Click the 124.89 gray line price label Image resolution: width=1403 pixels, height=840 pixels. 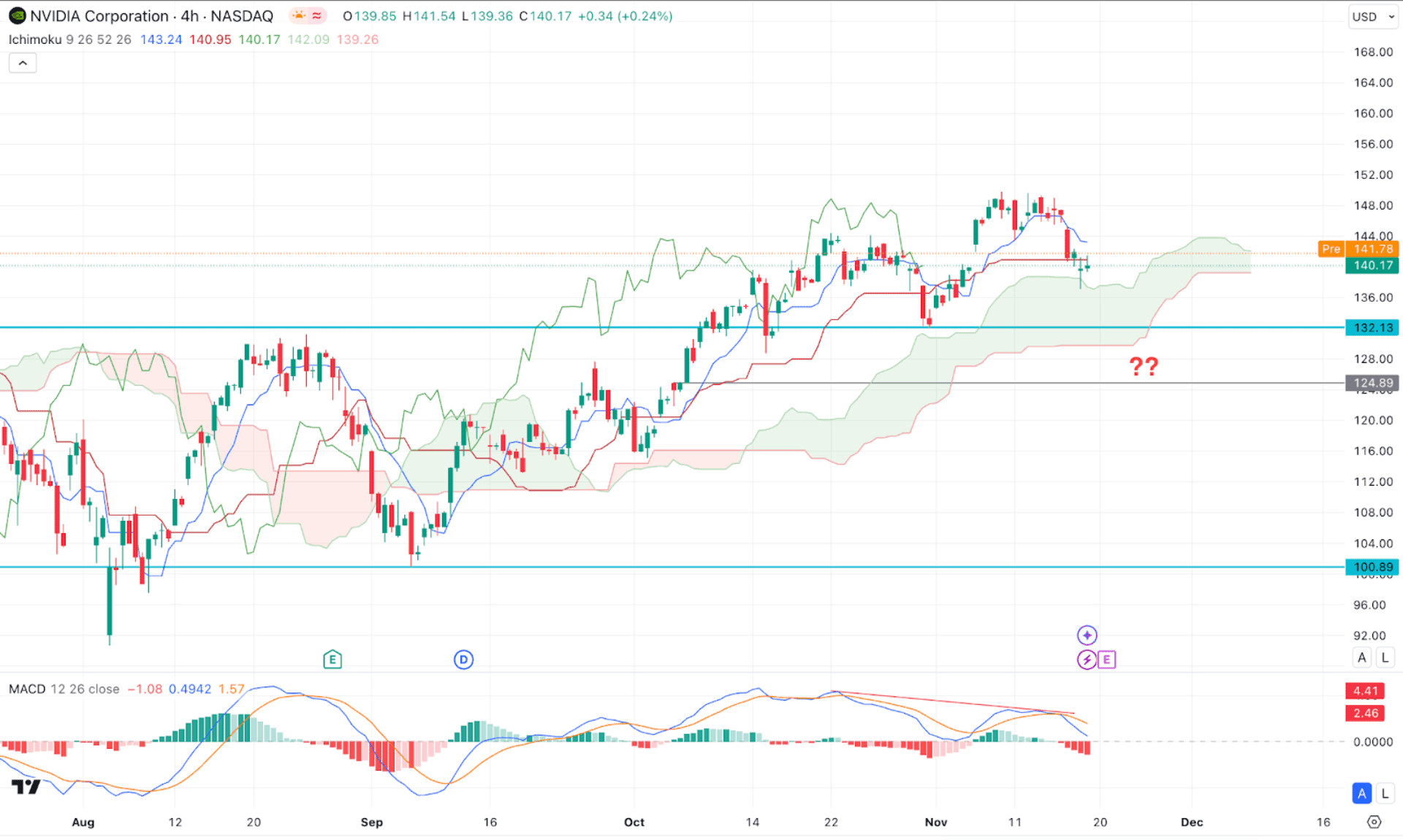[x=1372, y=383]
